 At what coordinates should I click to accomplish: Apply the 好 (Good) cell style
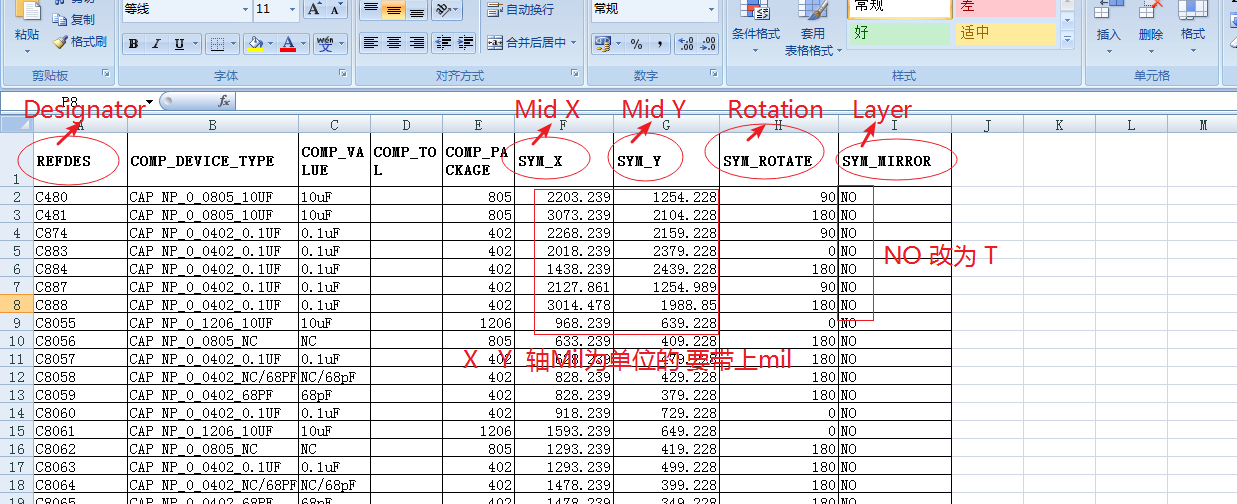point(898,32)
